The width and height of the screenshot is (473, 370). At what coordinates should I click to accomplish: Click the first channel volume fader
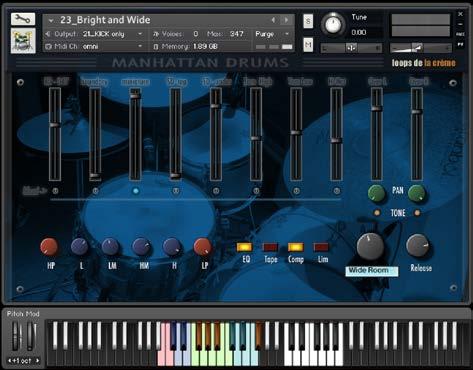pyautogui.click(x=55, y=125)
